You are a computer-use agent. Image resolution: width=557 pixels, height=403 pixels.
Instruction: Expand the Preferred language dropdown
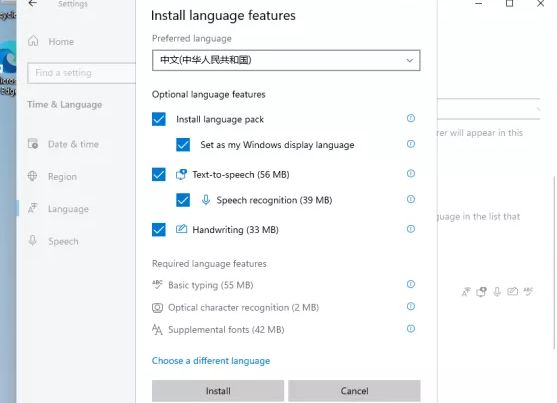pos(286,60)
